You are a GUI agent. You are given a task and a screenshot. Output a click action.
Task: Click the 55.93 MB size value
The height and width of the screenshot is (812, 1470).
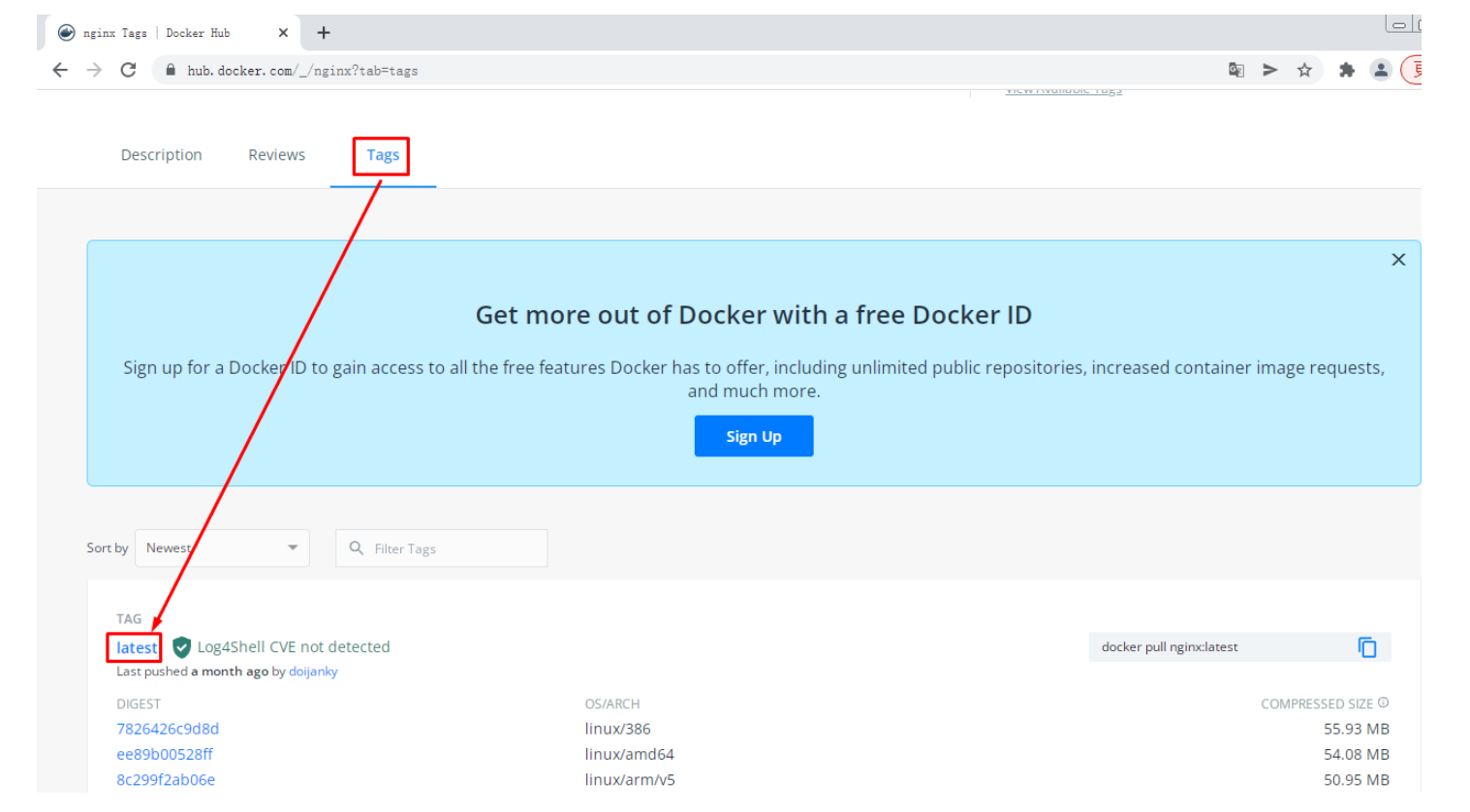[x=1357, y=729]
